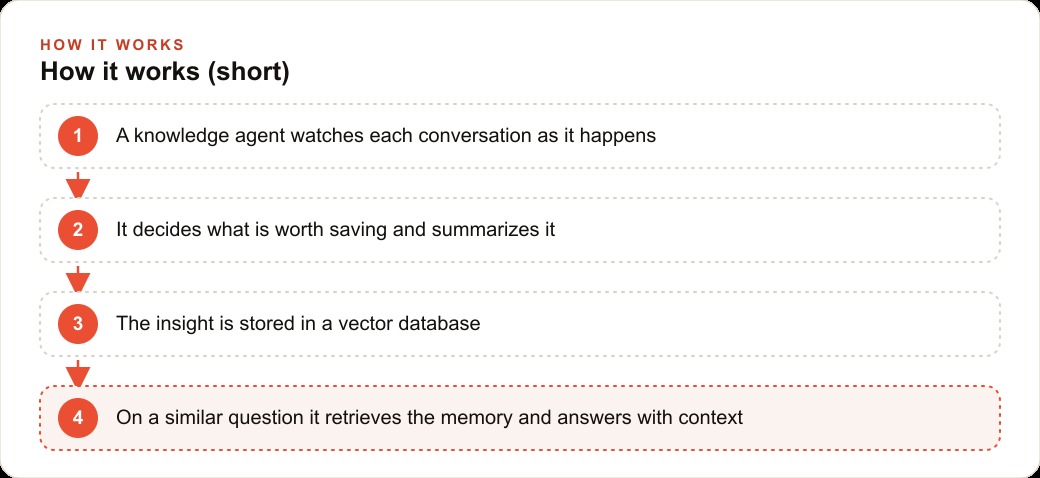Click the red step 1 circle

[78, 136]
